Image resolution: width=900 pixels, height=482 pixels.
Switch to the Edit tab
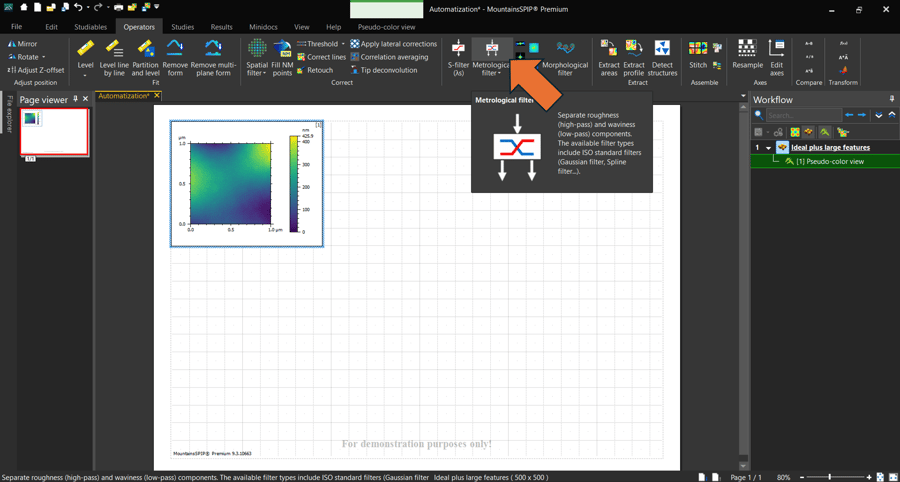coord(52,27)
